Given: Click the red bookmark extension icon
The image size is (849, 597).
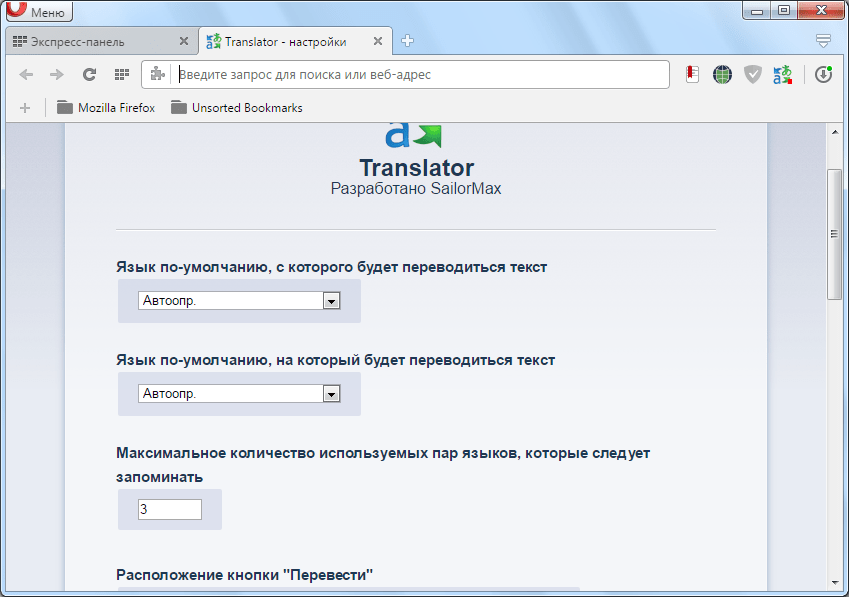Looking at the screenshot, I should pos(692,74).
